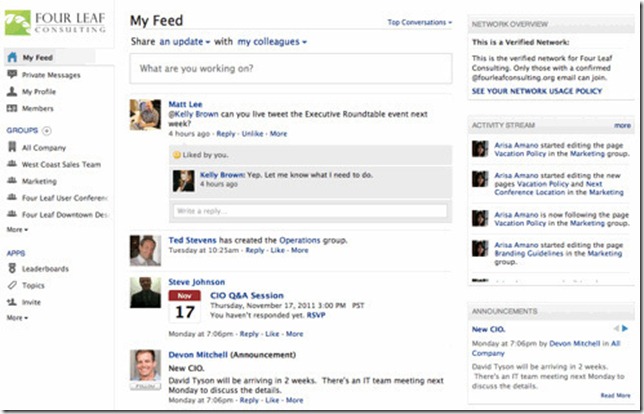The height and width of the screenshot is (414, 644).
Task: Go to My Profile in the sidebar
Action: point(39,91)
